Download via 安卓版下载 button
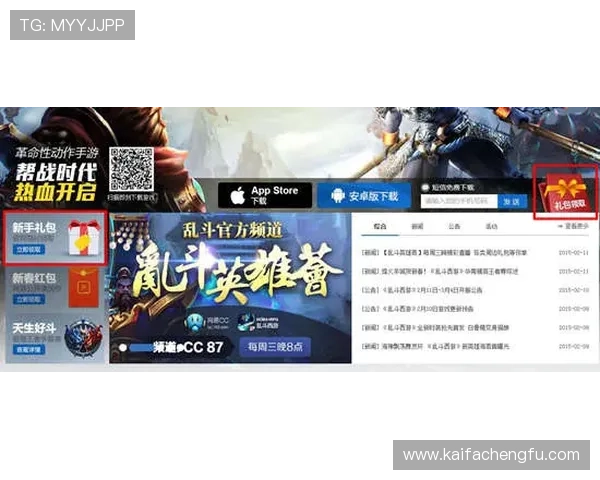This screenshot has width=600, height=480. pos(364,196)
